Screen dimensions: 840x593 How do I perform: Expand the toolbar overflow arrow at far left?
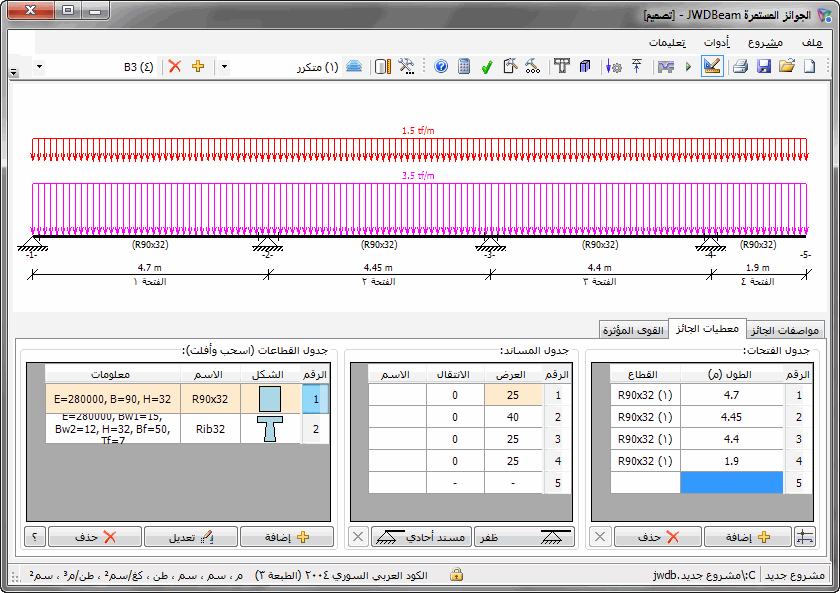[x=13, y=73]
